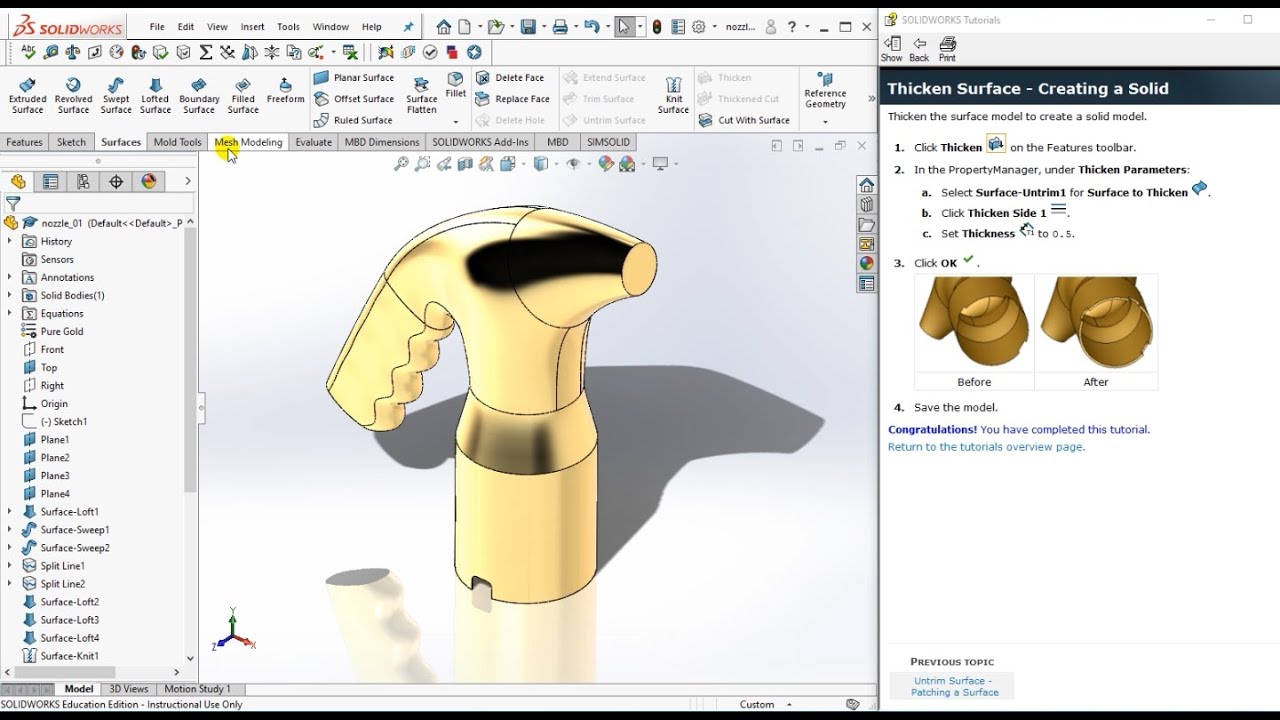Expand the Surface-Loft1 feature
Image resolution: width=1280 pixels, height=720 pixels.
pos(10,511)
